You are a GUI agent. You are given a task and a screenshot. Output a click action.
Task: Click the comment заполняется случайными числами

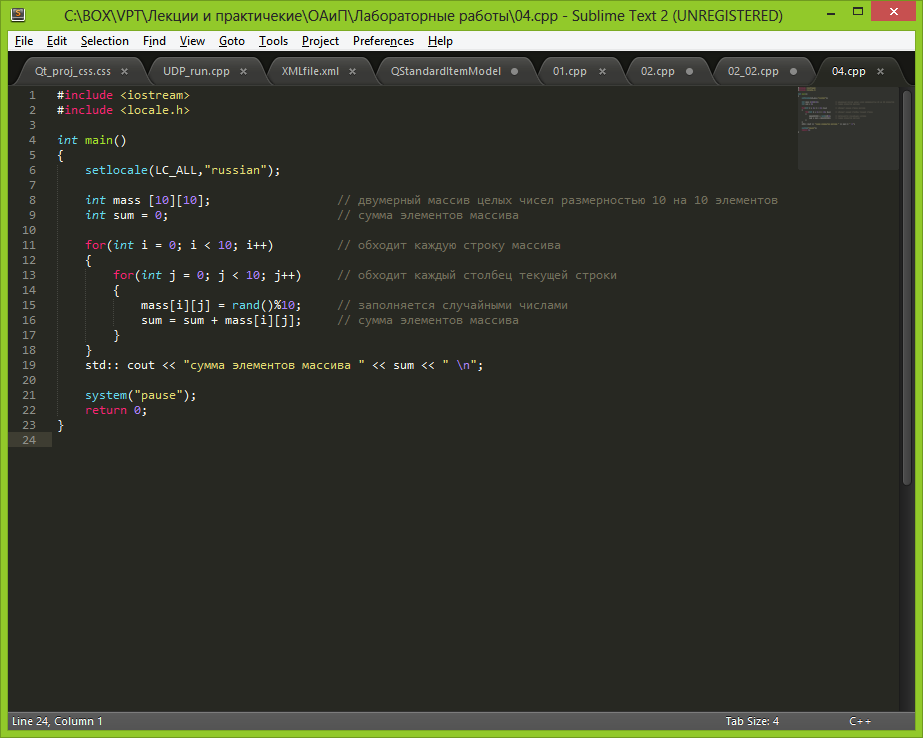click(452, 305)
